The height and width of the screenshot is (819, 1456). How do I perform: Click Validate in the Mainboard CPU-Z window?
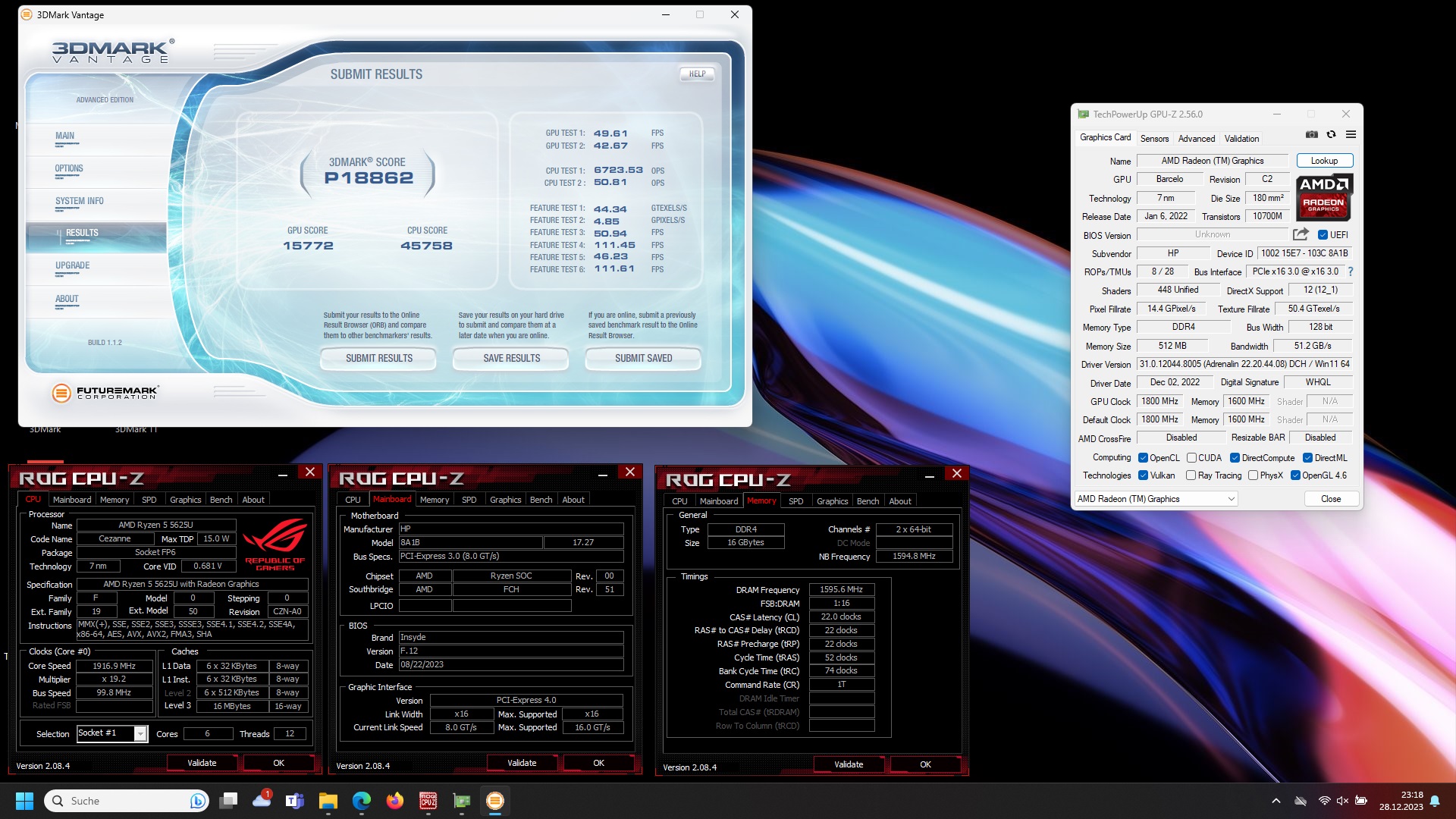[x=522, y=763]
